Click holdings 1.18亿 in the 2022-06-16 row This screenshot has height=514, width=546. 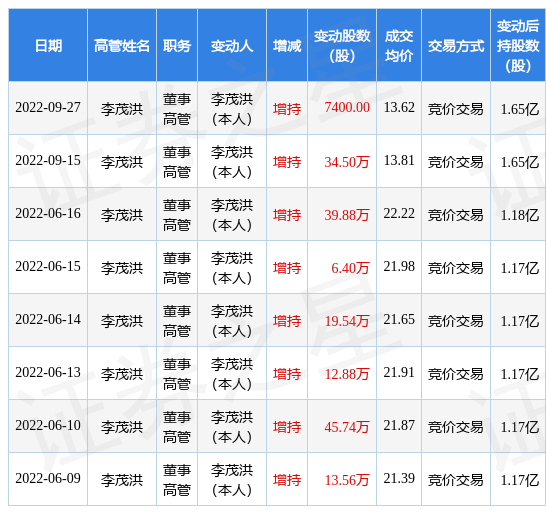pos(520,215)
